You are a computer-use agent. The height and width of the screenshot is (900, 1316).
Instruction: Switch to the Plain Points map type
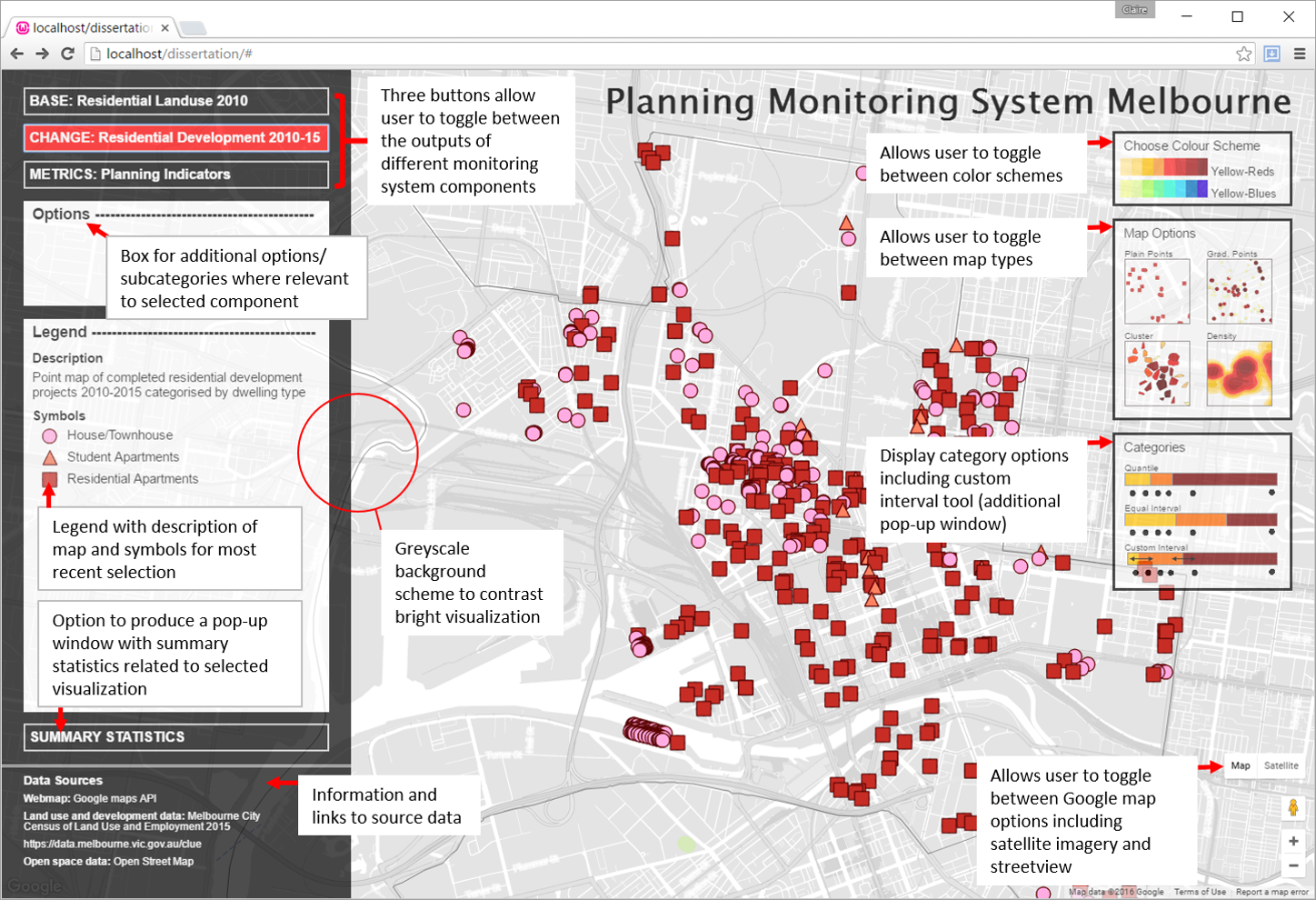pos(1157,291)
